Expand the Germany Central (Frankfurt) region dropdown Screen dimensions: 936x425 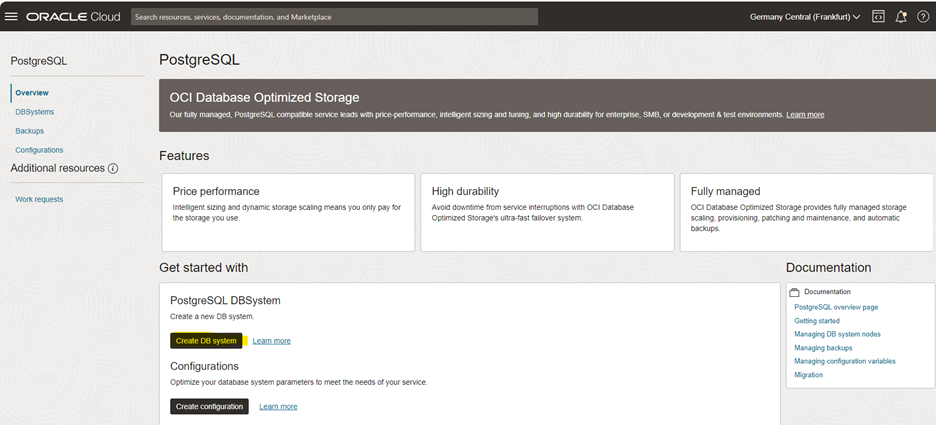click(x=805, y=17)
